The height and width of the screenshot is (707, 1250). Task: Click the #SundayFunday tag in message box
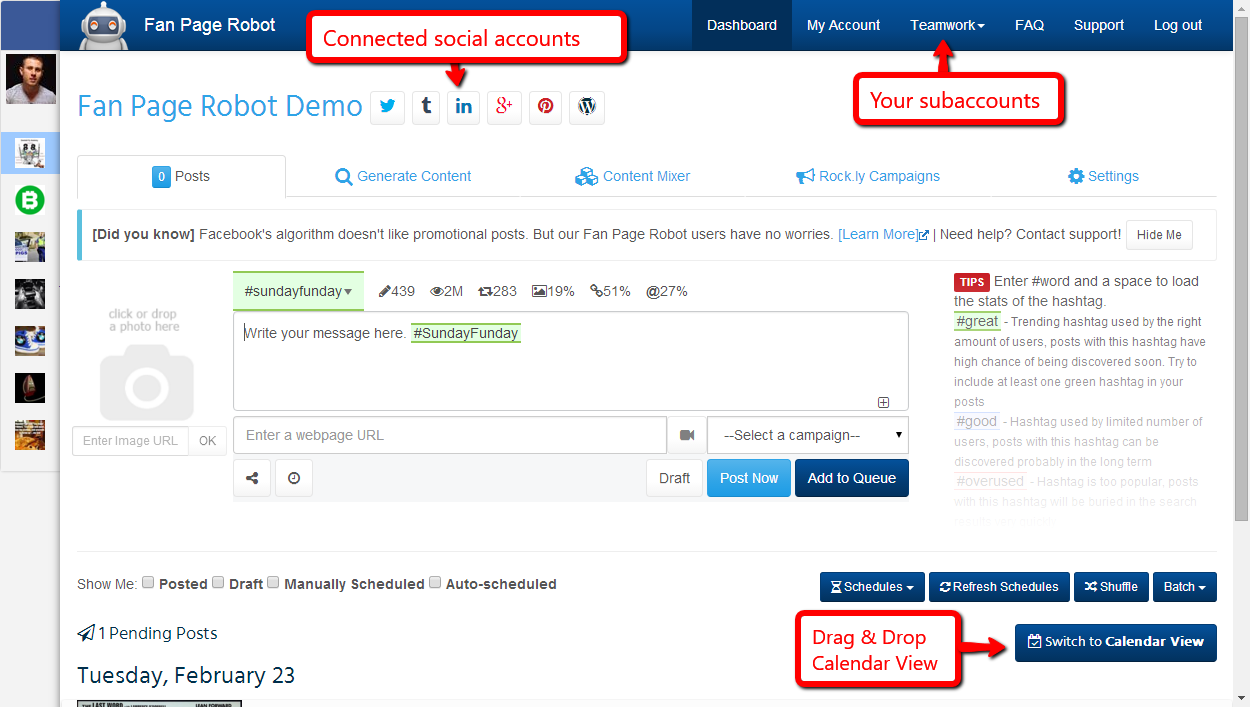[466, 333]
